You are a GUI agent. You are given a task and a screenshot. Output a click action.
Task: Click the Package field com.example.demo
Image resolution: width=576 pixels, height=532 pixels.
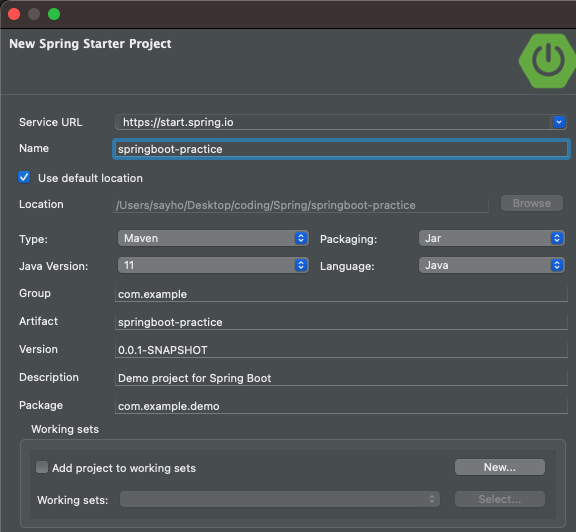click(341, 406)
